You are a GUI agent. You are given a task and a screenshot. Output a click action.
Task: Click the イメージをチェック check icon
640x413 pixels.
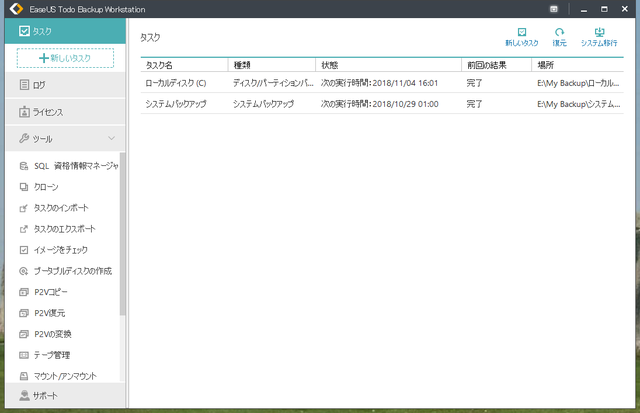pyautogui.click(x=24, y=250)
